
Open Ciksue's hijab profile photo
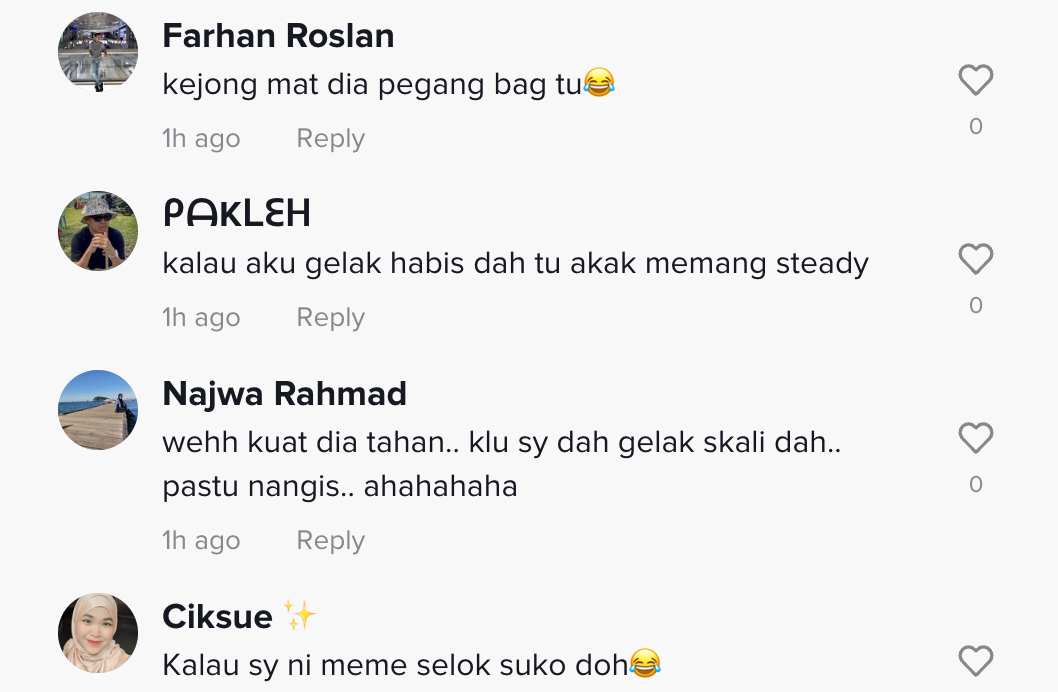tap(98, 633)
